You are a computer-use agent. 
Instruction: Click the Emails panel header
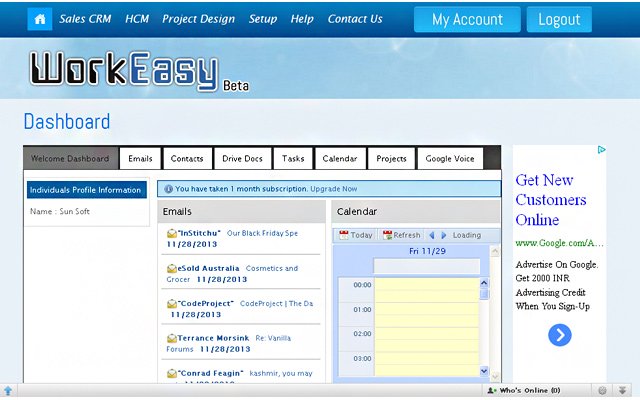(242, 211)
